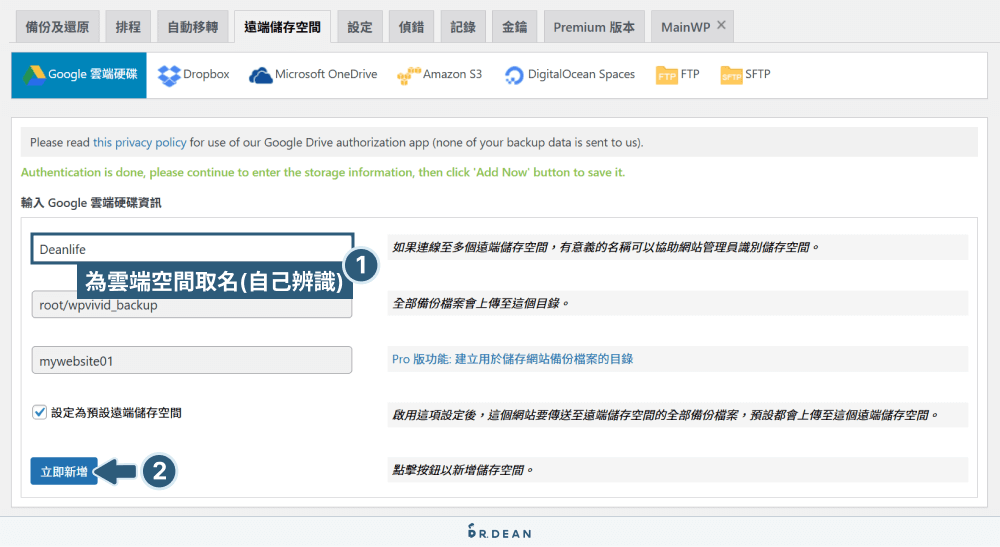Click the 如果連線至多個遠端儲存空間 description text

tap(605, 247)
